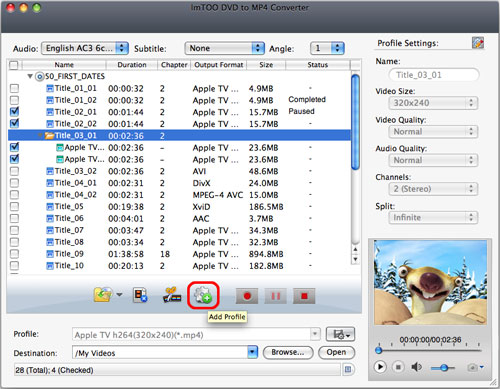Screen dimensions: 500x389
Task: Click the log icon in status bar
Action: (x=348, y=369)
